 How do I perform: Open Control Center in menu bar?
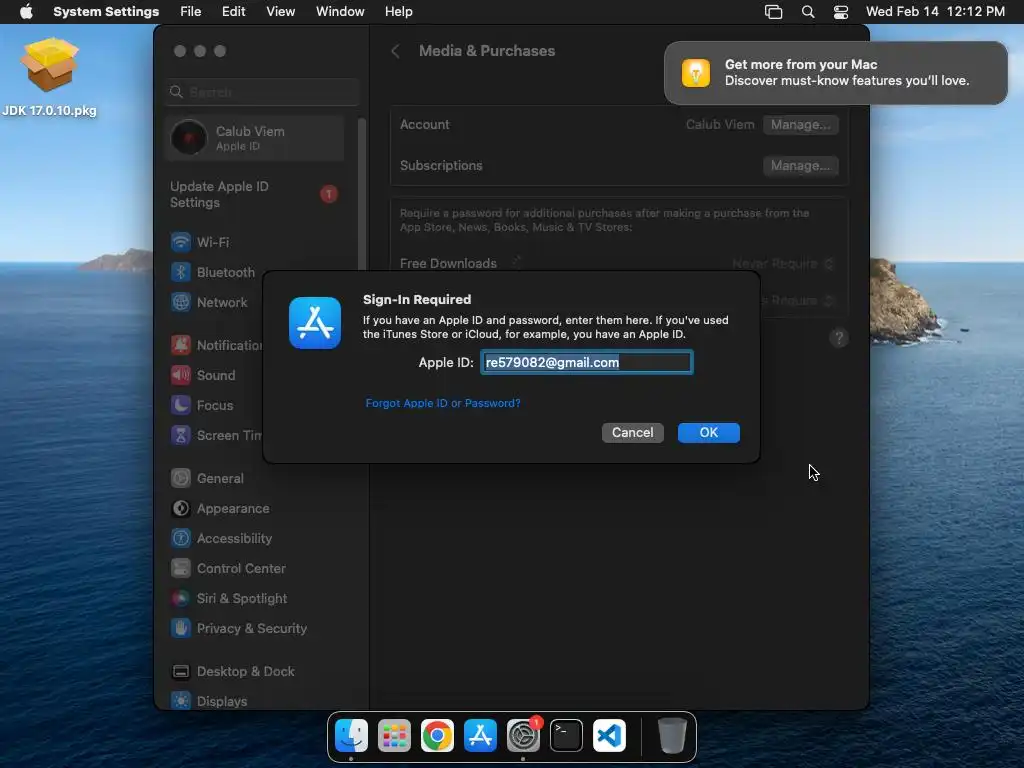841,12
